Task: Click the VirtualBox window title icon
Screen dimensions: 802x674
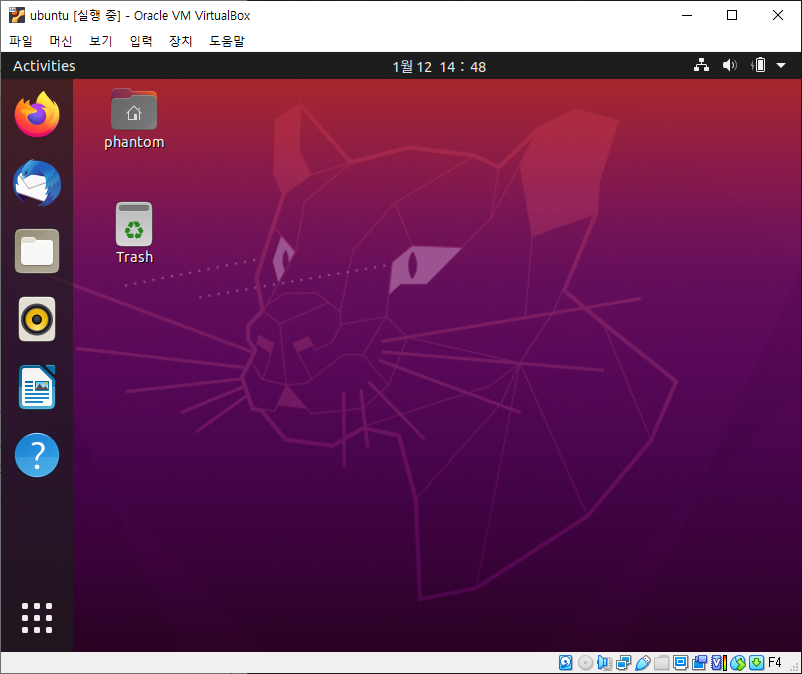Action: click(16, 15)
